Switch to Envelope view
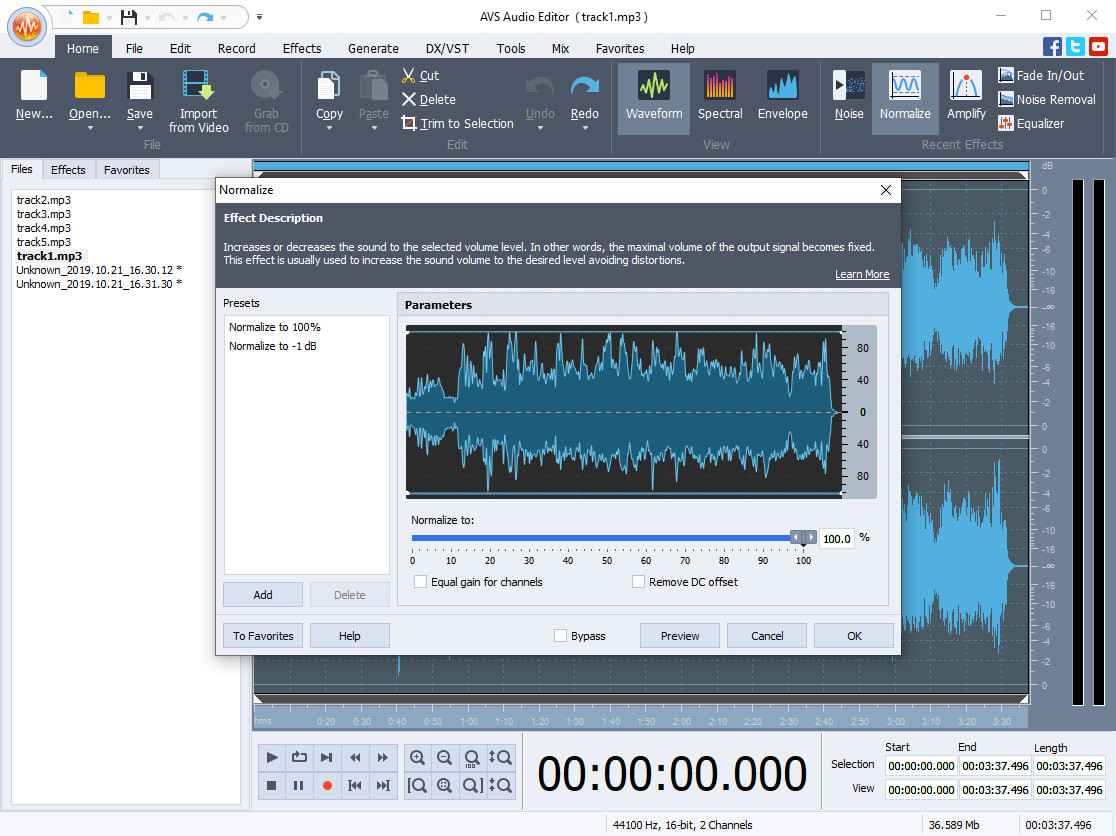1116x836 pixels. click(x=782, y=96)
